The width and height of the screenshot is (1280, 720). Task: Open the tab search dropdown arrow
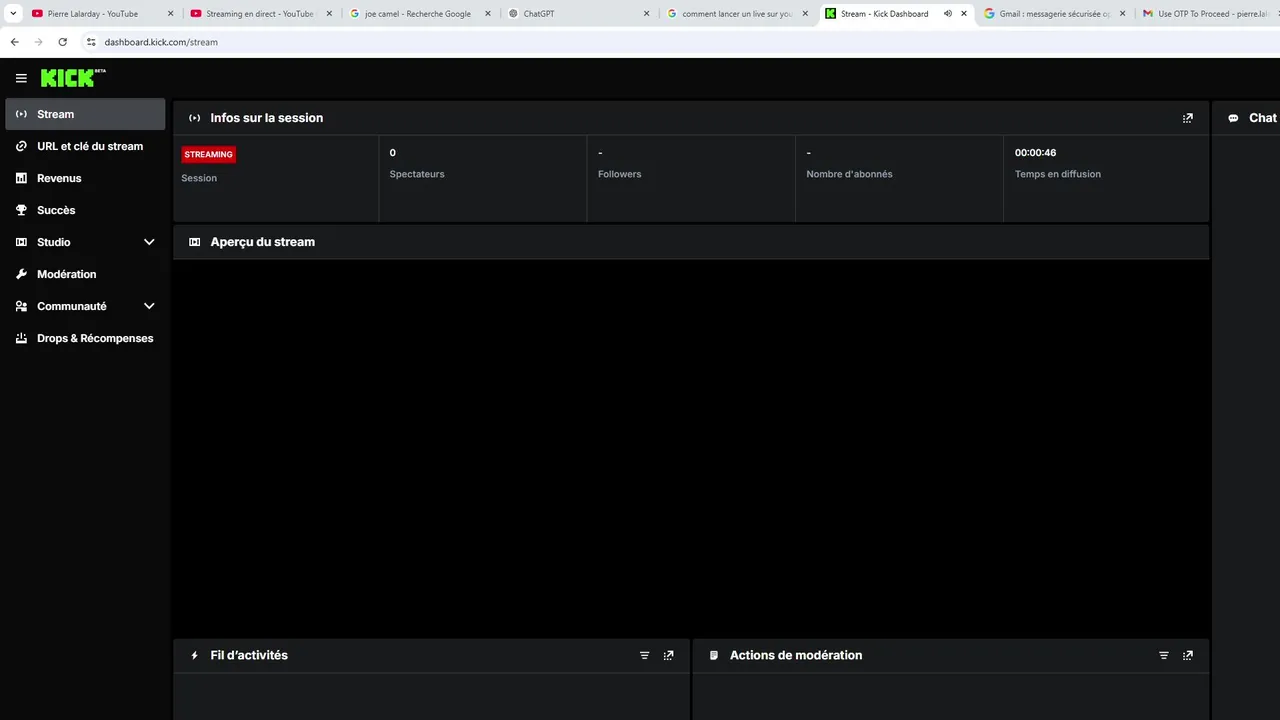13,14
